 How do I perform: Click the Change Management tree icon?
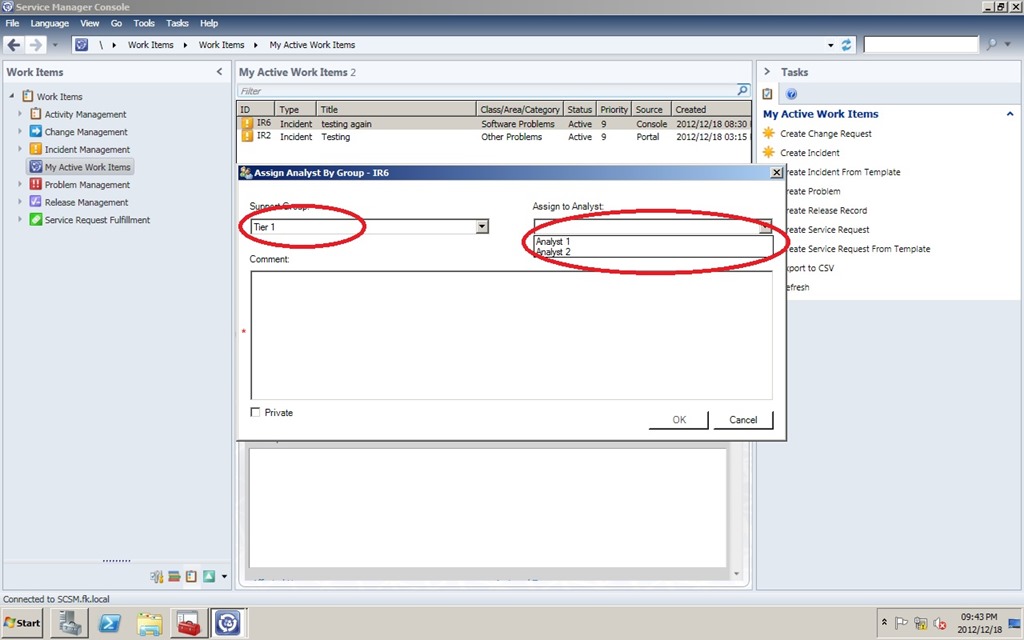click(x=36, y=132)
